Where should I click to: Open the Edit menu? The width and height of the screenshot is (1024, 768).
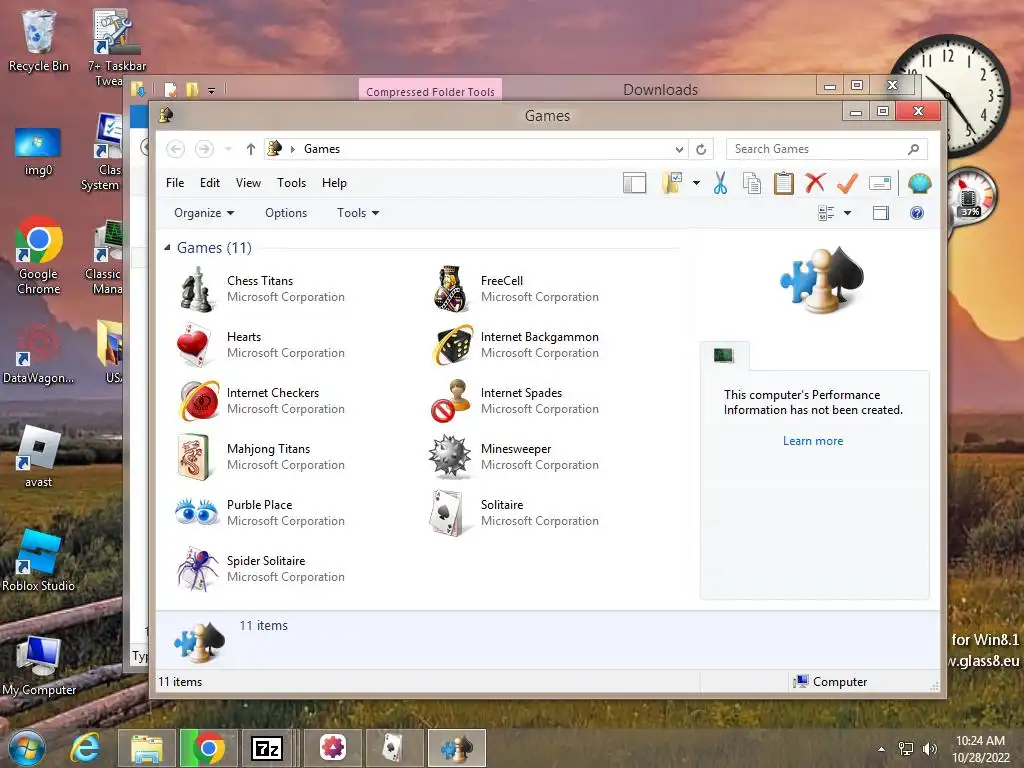click(210, 183)
